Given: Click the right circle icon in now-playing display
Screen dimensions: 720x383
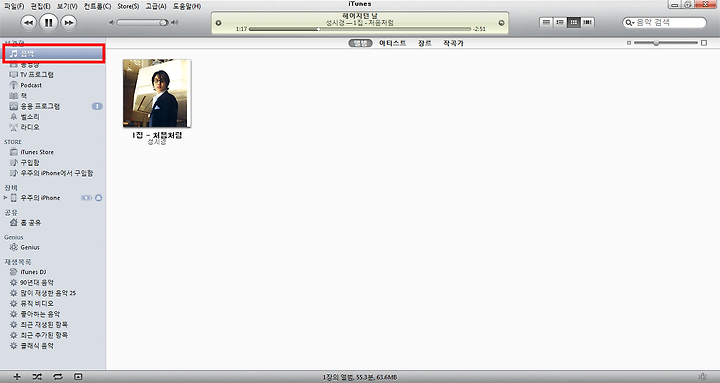Looking at the screenshot, I should 501,23.
